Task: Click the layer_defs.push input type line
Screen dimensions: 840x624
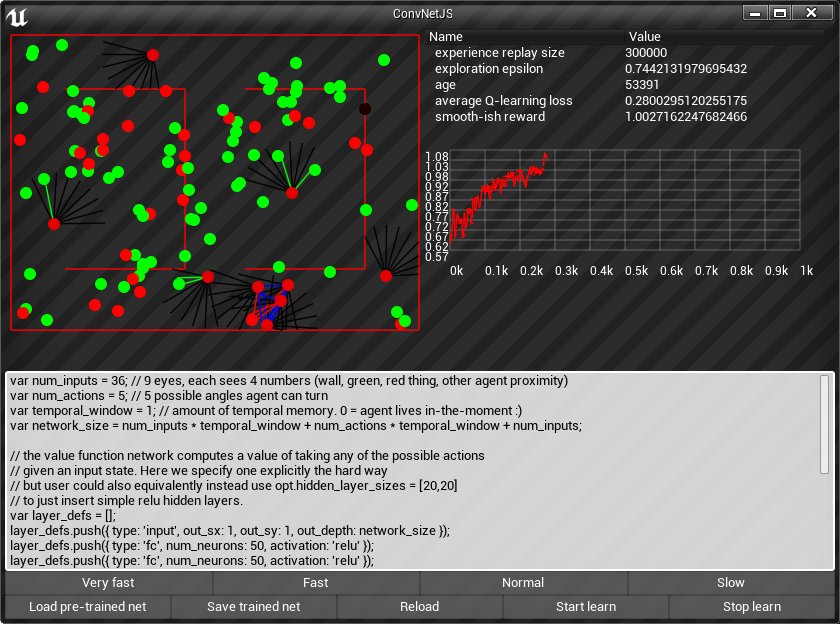Action: pos(230,531)
